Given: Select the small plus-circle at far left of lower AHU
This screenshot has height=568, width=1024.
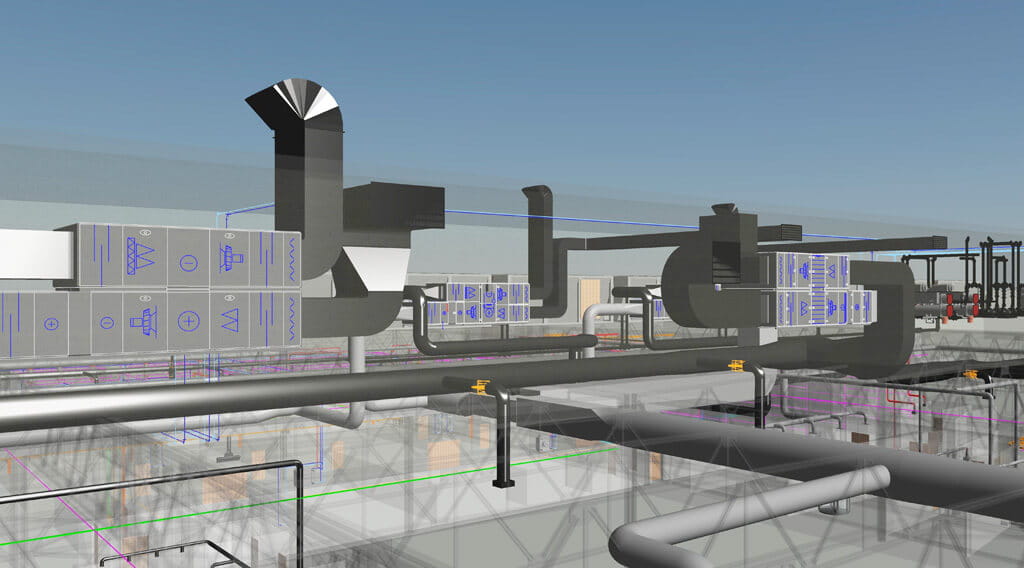Looking at the screenshot, I should click(51, 324).
